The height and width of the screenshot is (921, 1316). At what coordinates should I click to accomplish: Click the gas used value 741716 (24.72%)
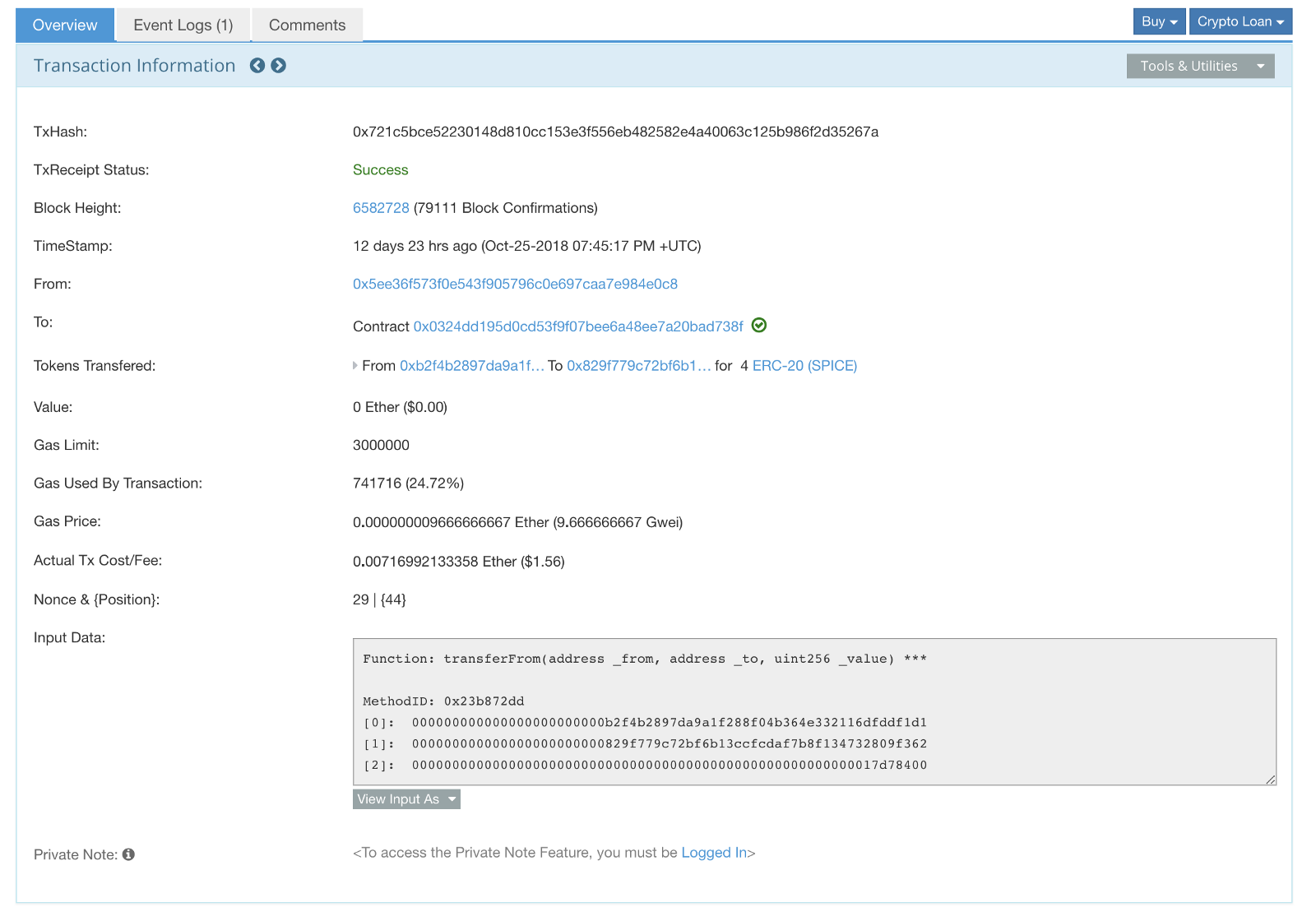408,484
